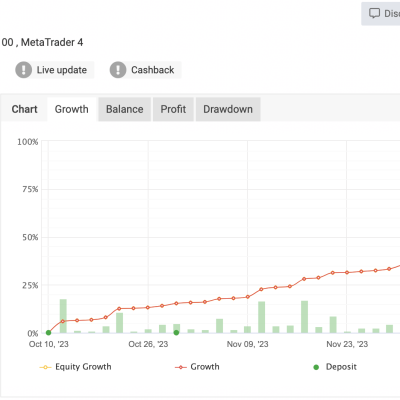The image size is (400, 400).
Task: Click the tall green bar after Nov 09
Action: point(262,317)
